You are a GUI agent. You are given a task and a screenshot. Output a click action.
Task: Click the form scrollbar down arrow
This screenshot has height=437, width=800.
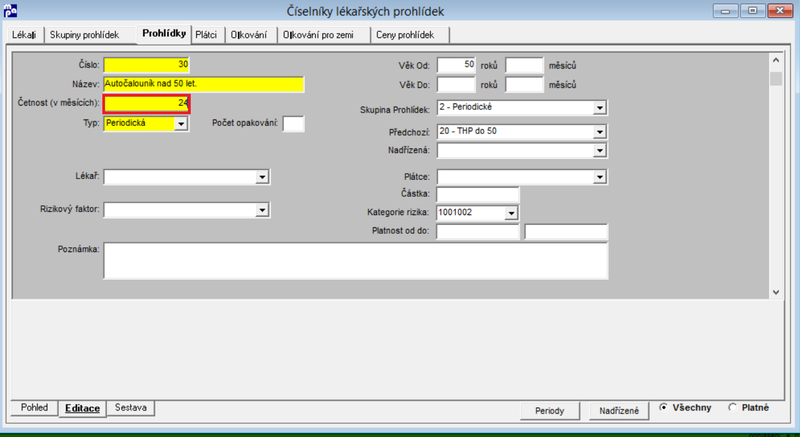pyautogui.click(x=776, y=292)
